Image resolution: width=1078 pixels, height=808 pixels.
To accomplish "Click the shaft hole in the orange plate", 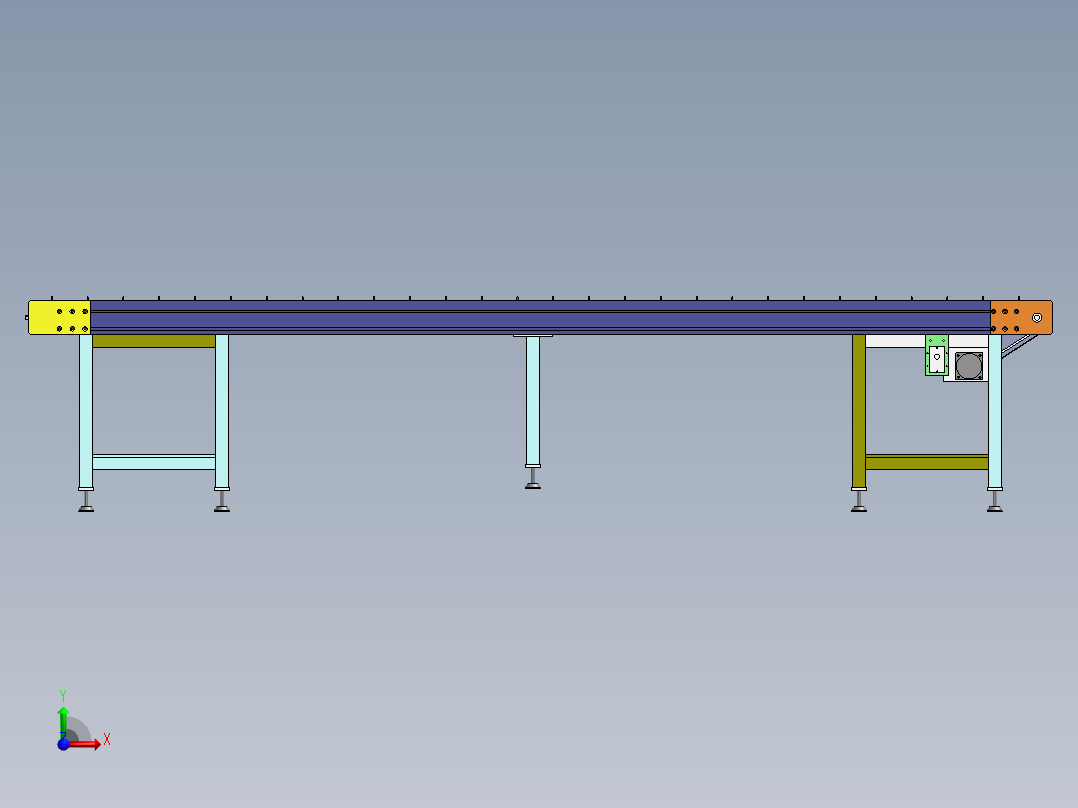I will 1037,318.
